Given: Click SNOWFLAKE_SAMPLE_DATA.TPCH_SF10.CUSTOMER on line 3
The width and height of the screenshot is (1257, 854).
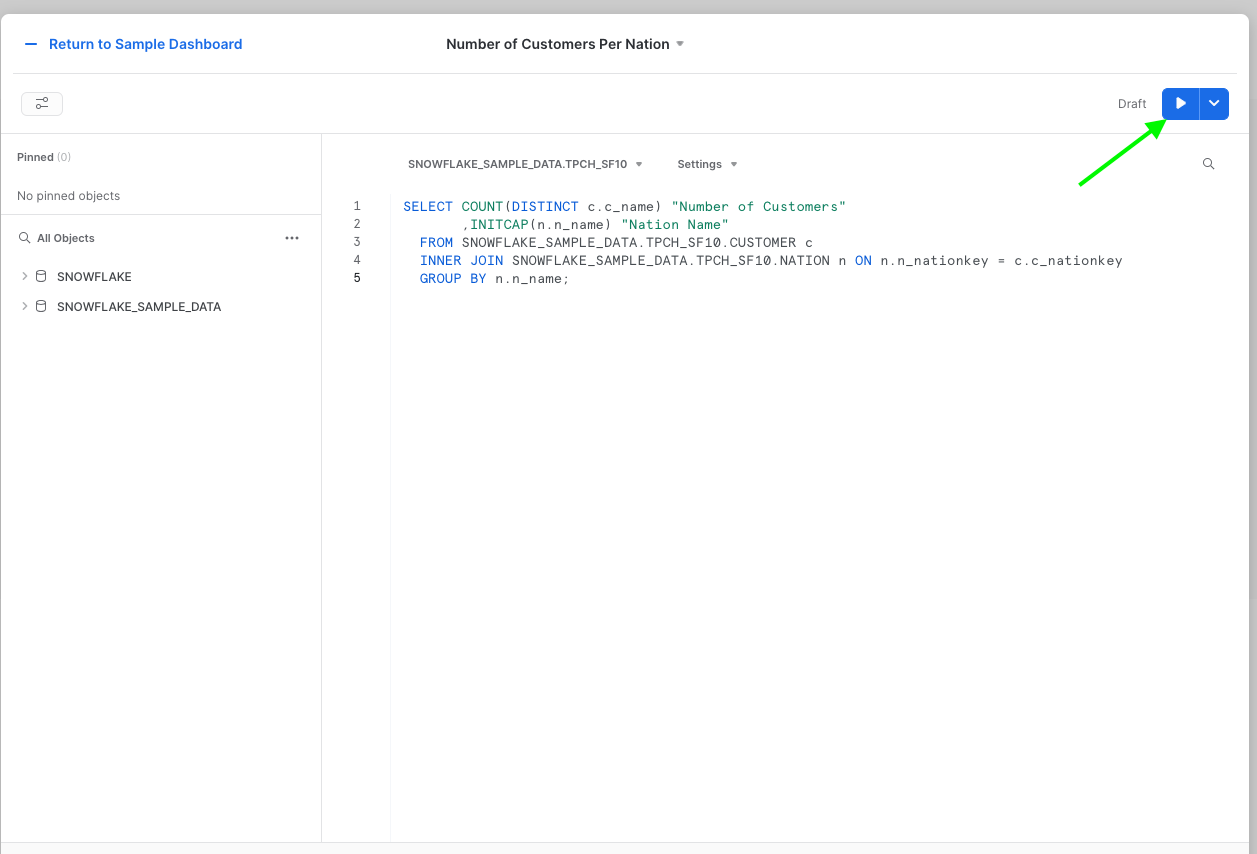Looking at the screenshot, I should pyautogui.click(x=629, y=242).
